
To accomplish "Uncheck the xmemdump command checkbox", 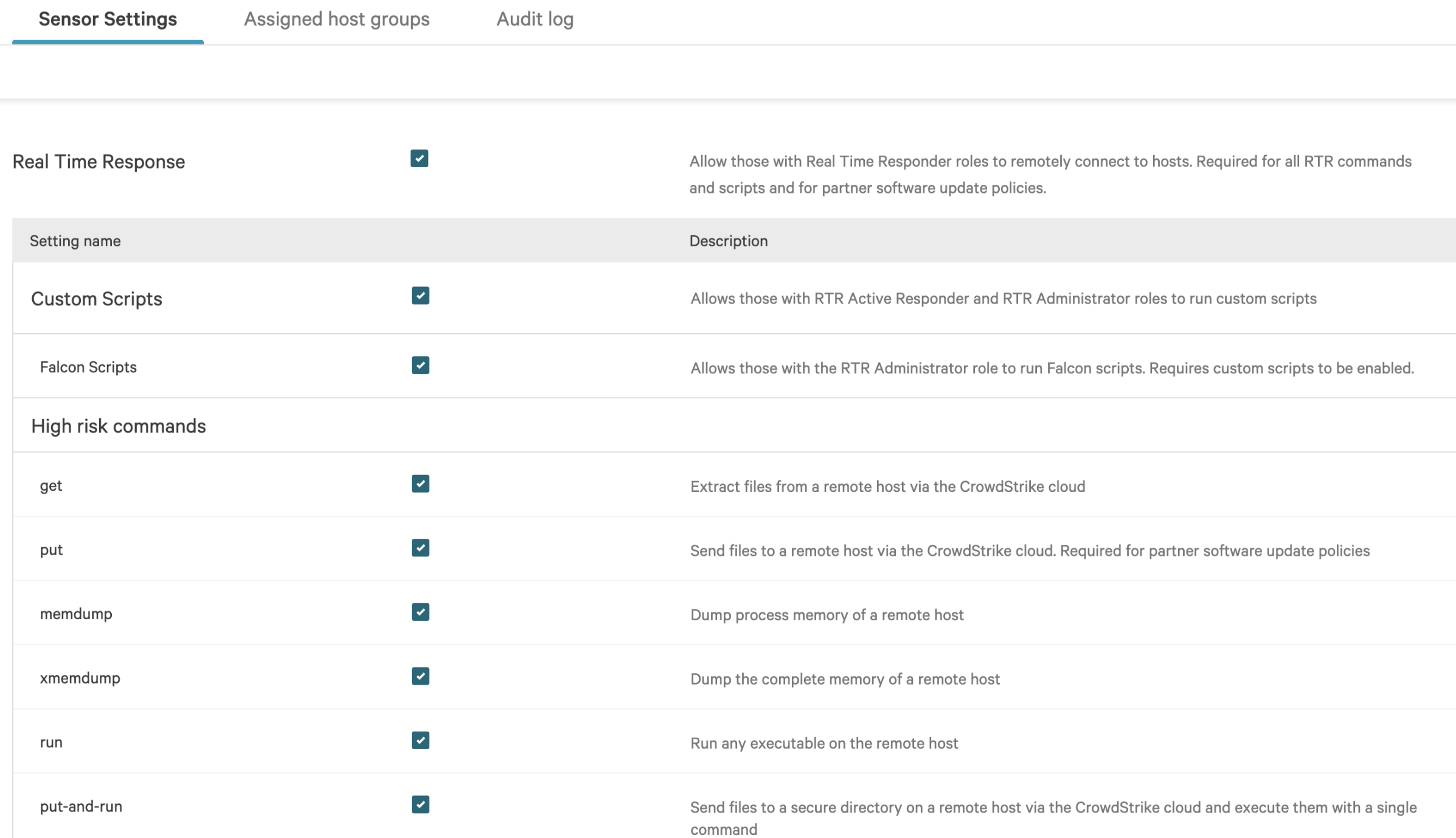I will [x=420, y=676].
